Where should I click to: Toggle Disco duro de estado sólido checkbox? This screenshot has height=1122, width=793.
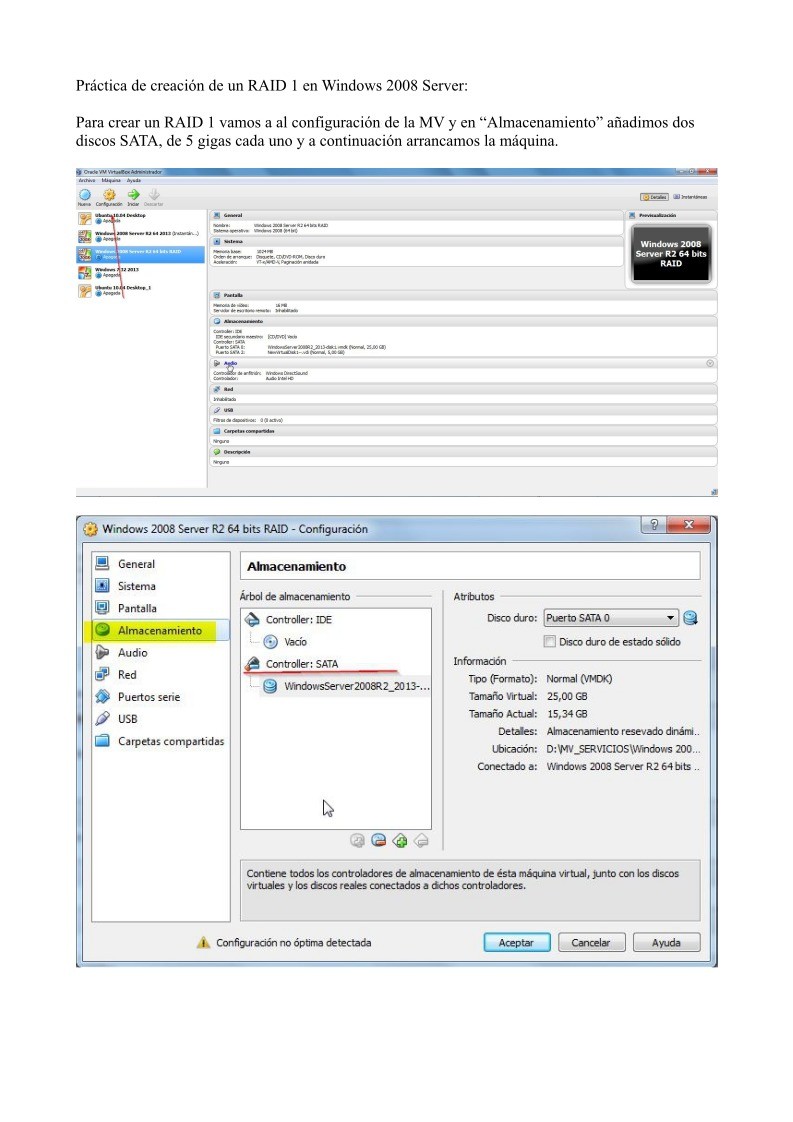point(550,642)
